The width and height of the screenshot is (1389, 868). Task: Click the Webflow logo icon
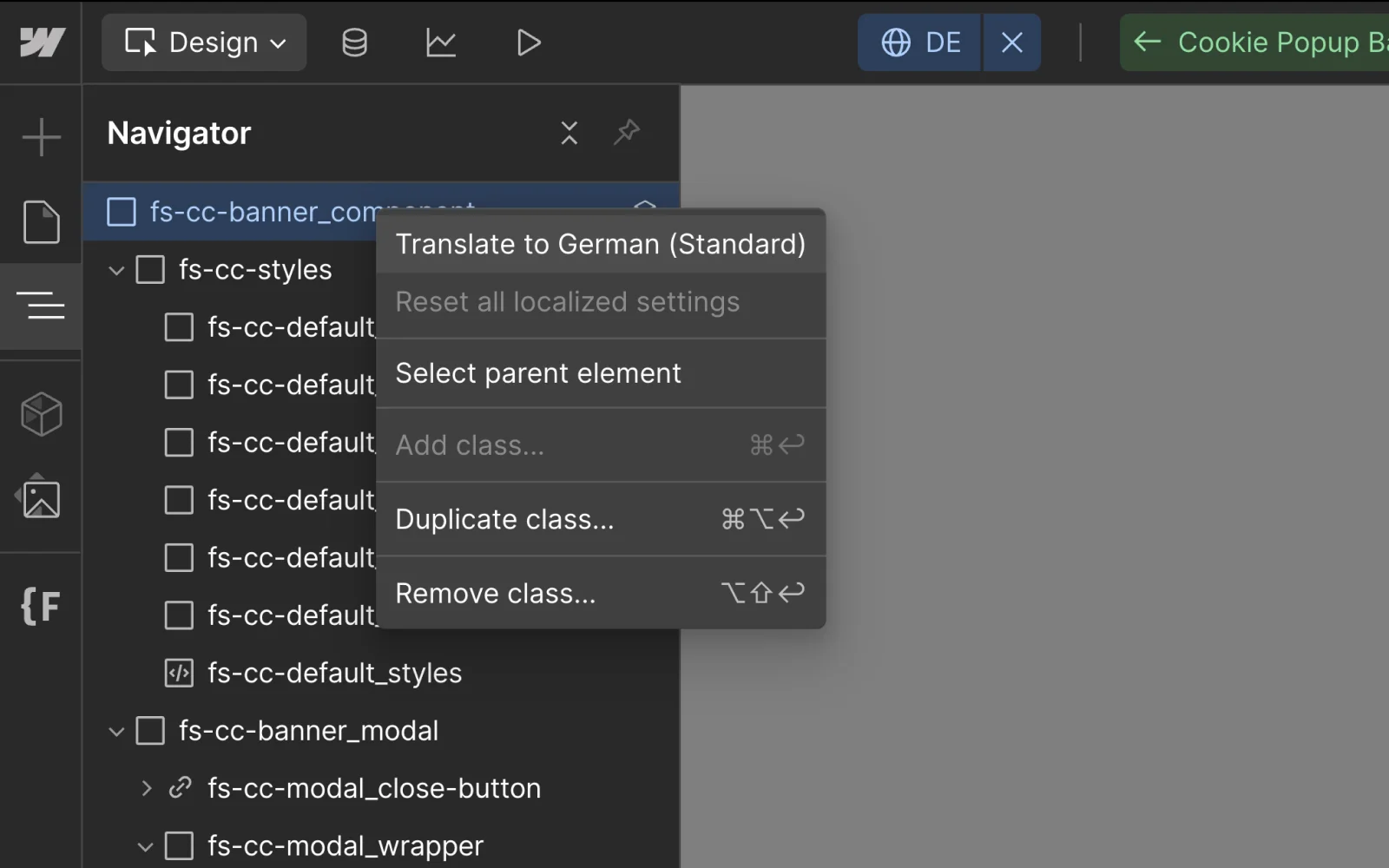click(42, 43)
